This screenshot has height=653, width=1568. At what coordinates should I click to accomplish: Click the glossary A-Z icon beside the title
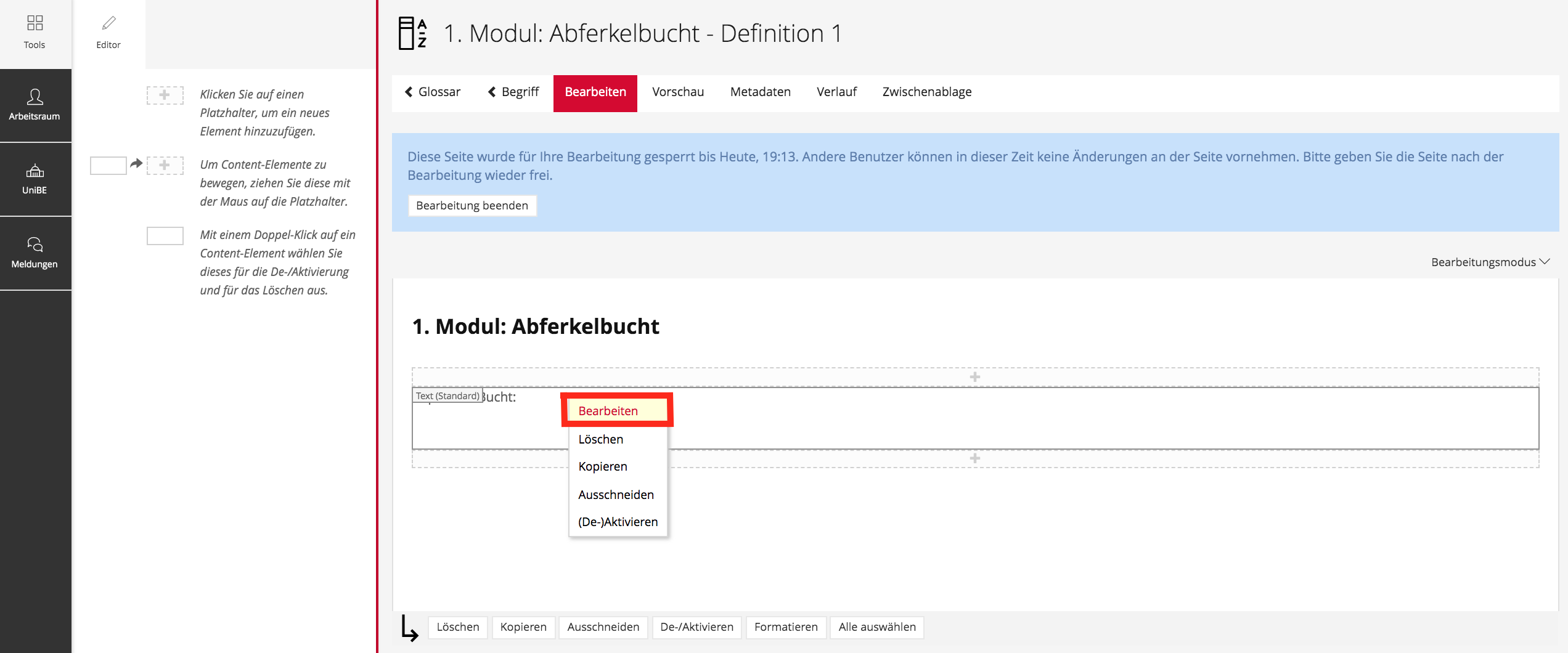click(412, 33)
